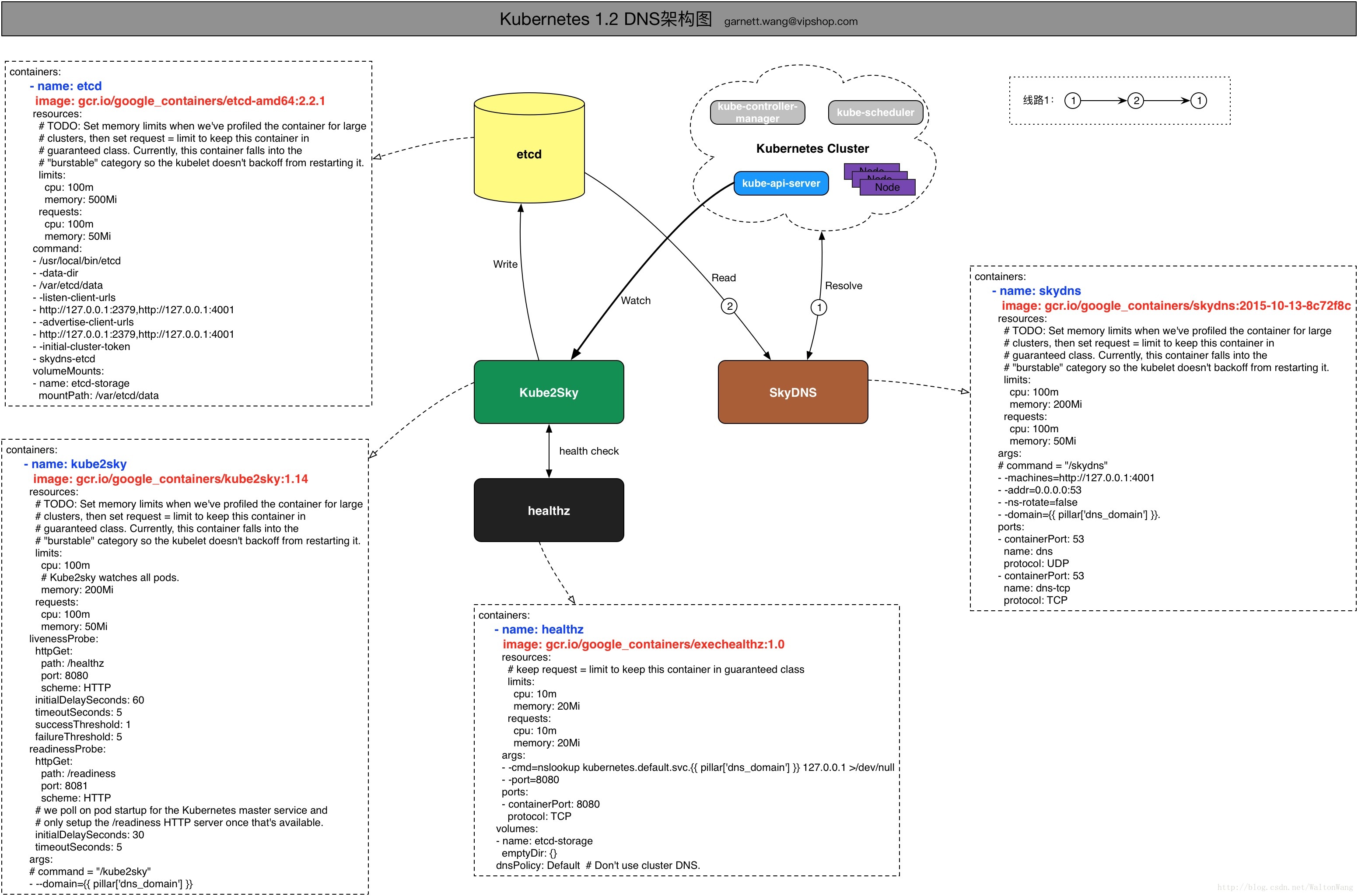The image size is (1358, 896).
Task: Click '- -port=8080' in healthz box
Action: click(x=530, y=780)
